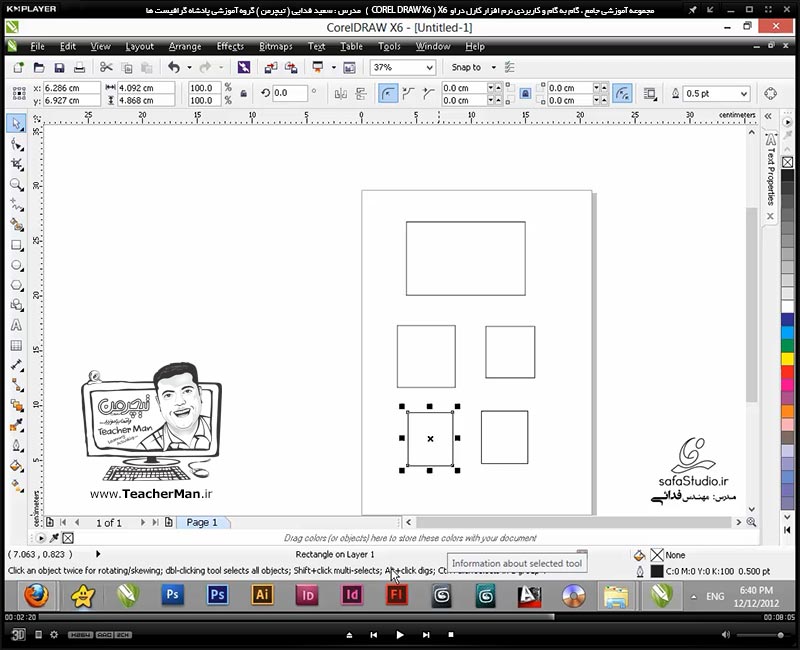Select the Color Eyedropper tool
Screen dimensions: 800x650
point(17,425)
